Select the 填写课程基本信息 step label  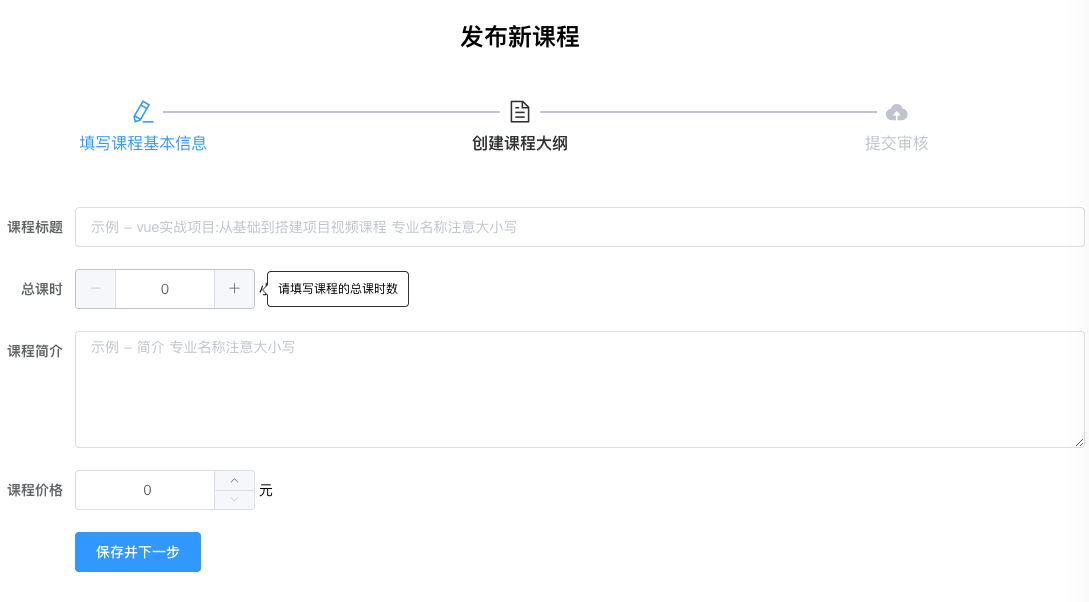coord(143,143)
